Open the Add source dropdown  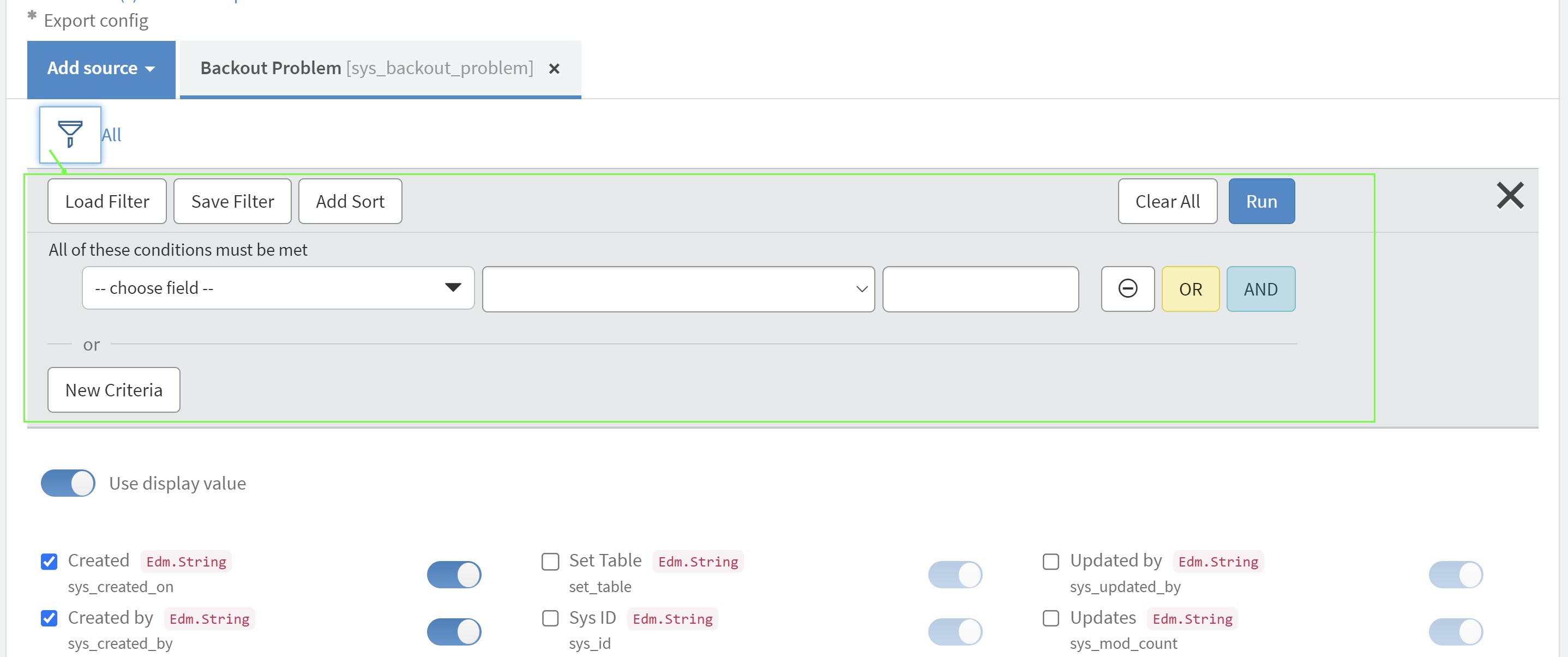[x=101, y=69]
